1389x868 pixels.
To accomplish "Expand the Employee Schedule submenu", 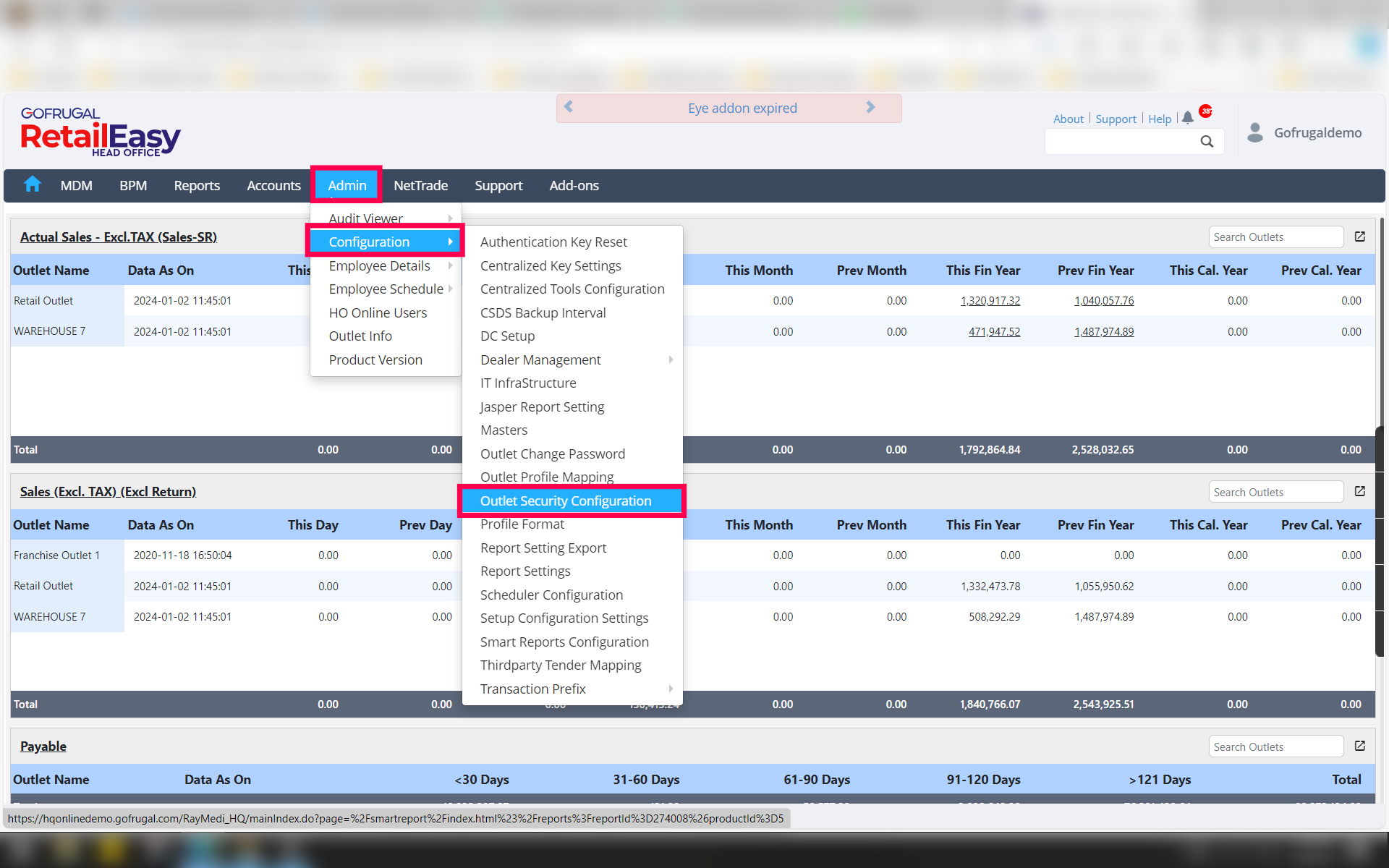I will 450,289.
